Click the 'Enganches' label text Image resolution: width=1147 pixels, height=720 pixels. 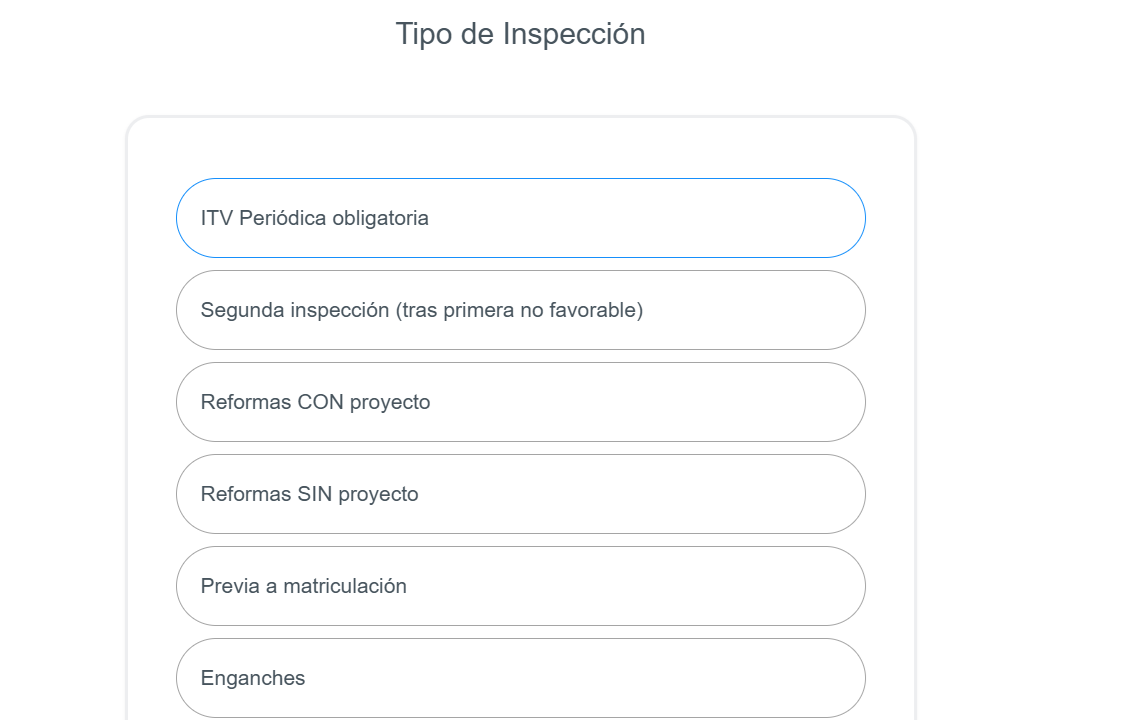click(252, 678)
